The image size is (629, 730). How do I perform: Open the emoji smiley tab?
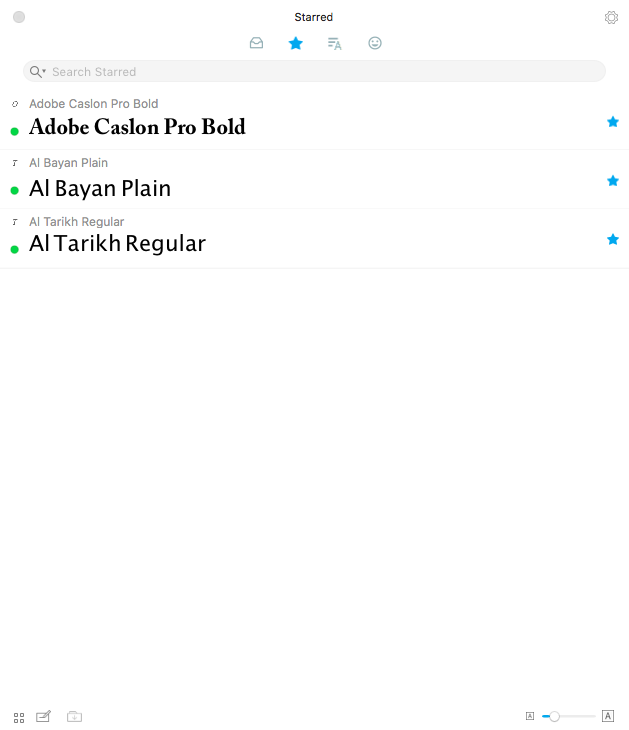click(x=375, y=43)
